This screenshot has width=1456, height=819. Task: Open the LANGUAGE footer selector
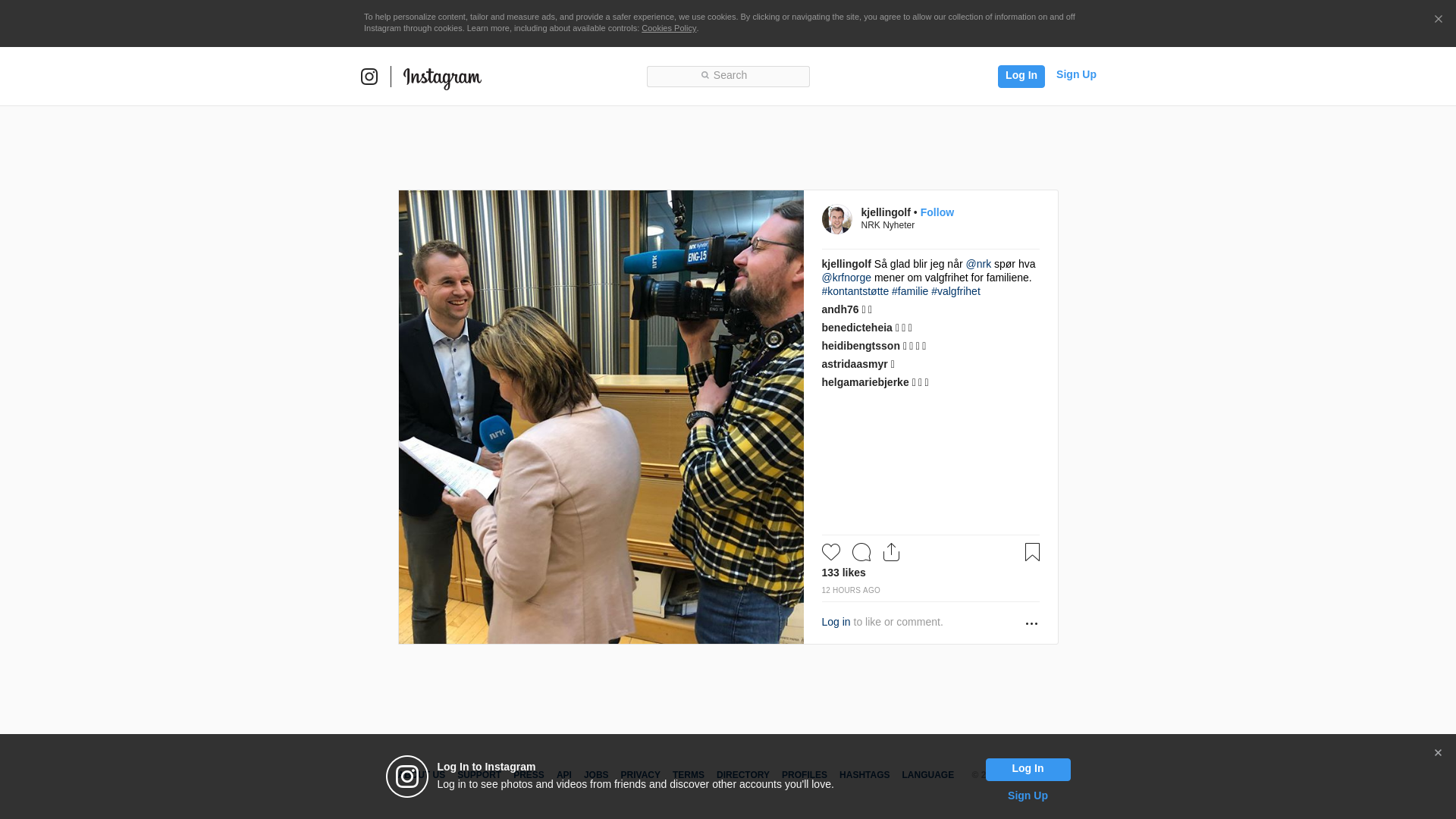click(x=927, y=775)
